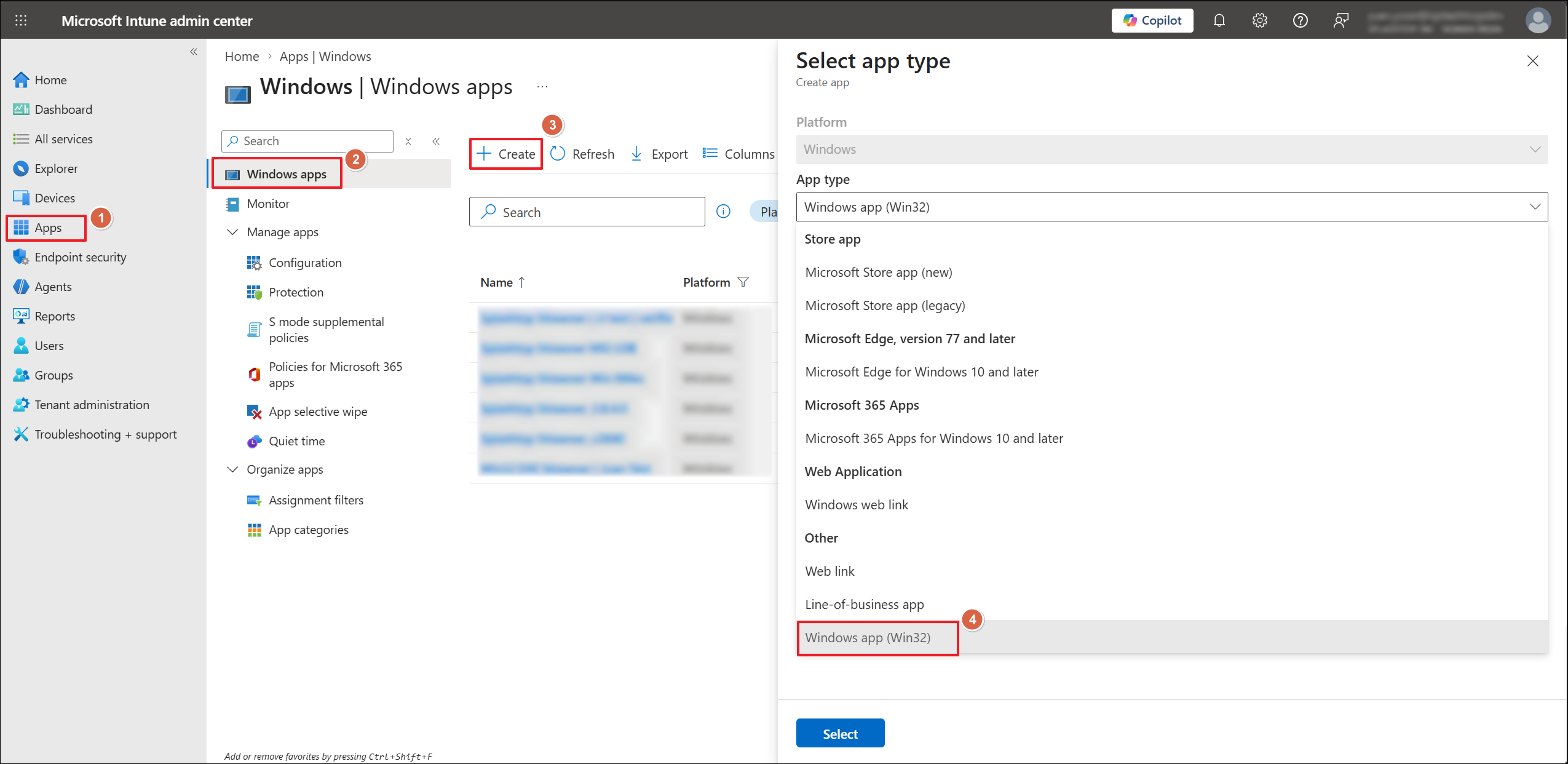Open the Columns chooser

click(x=738, y=154)
